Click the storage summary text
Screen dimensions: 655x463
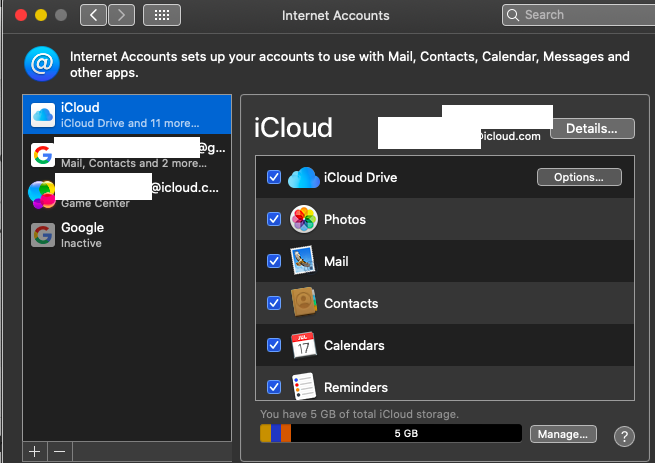(x=359, y=414)
